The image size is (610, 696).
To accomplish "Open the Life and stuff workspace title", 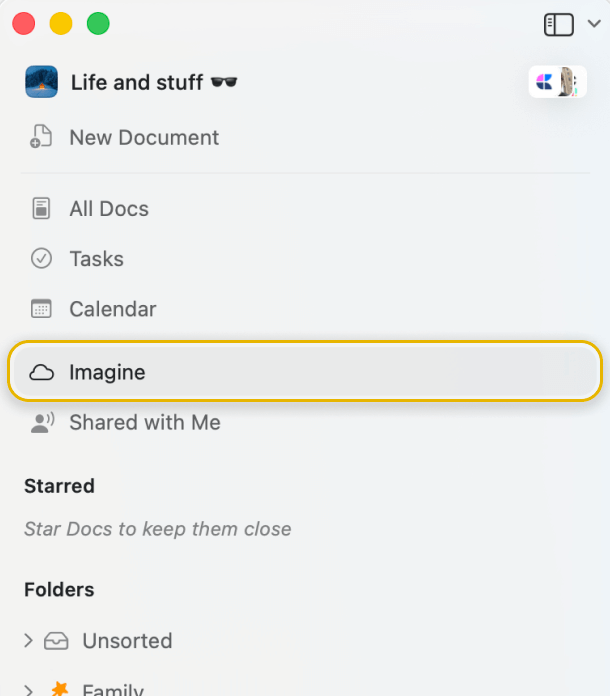I will pyautogui.click(x=154, y=83).
